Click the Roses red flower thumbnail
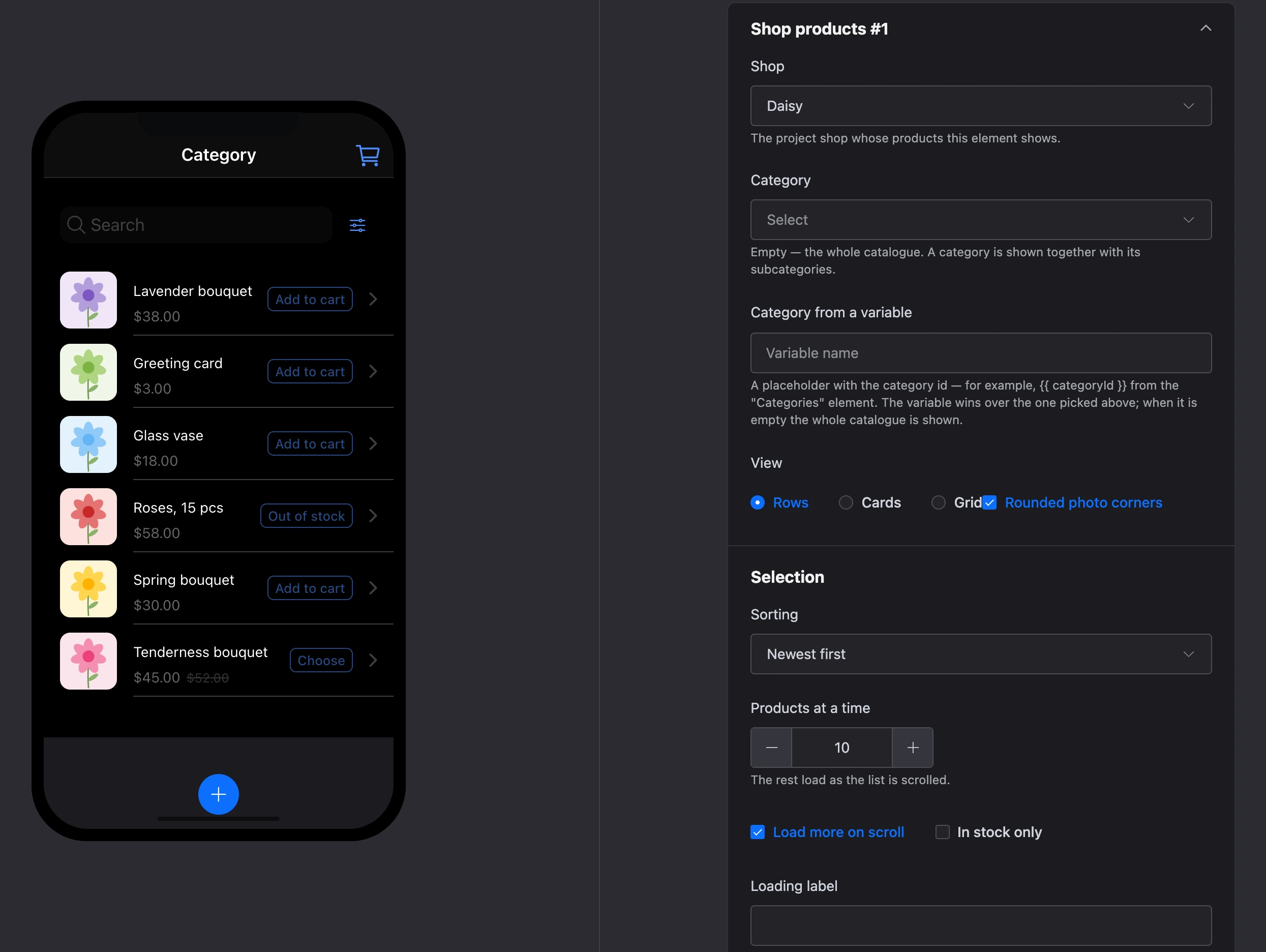This screenshot has height=952, width=1266. tap(88, 516)
